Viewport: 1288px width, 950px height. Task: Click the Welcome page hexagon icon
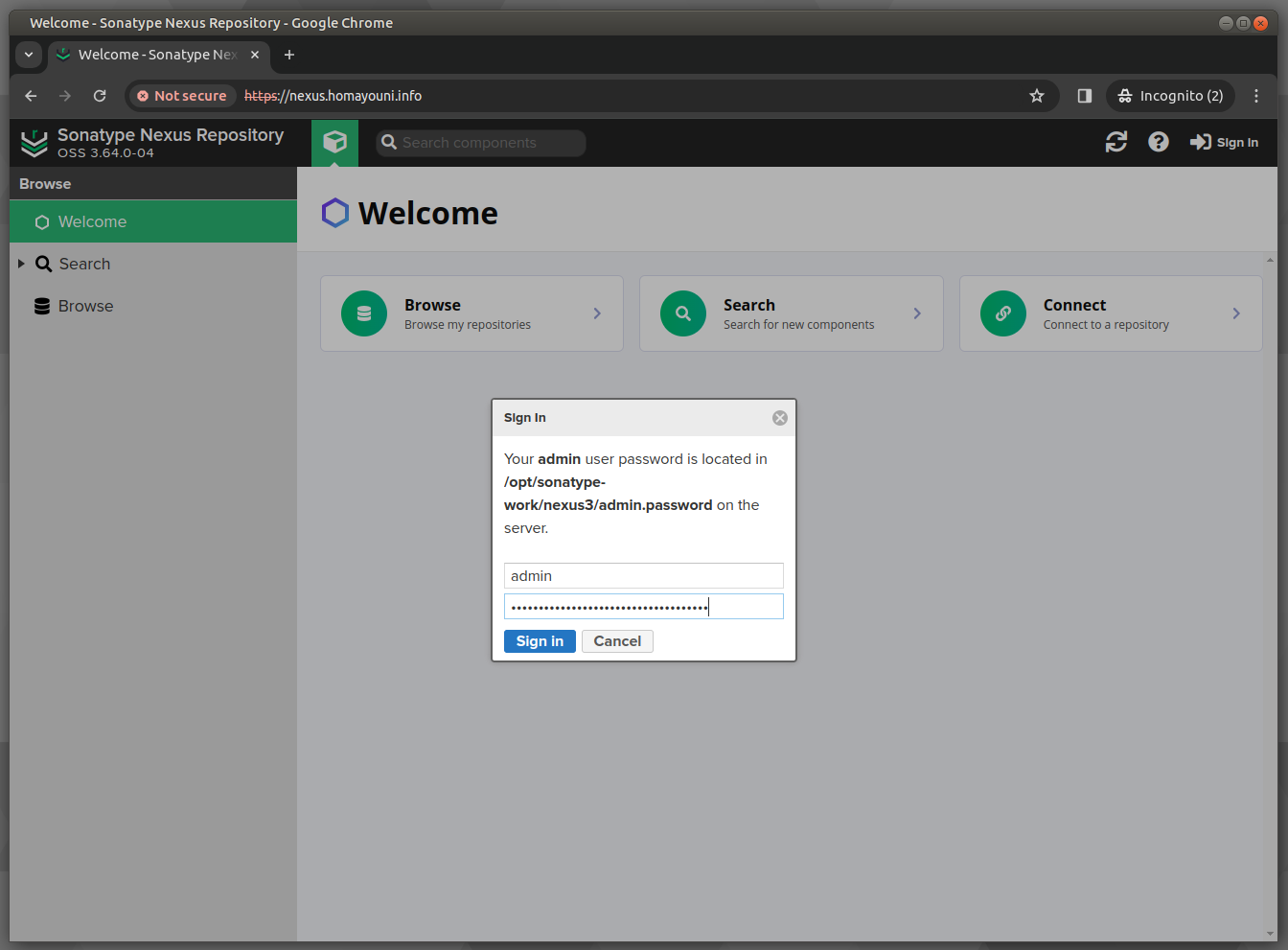pos(334,213)
